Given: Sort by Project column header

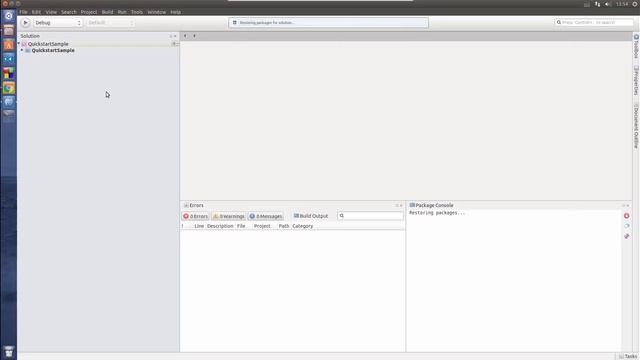Looking at the screenshot, I should (x=262, y=226).
